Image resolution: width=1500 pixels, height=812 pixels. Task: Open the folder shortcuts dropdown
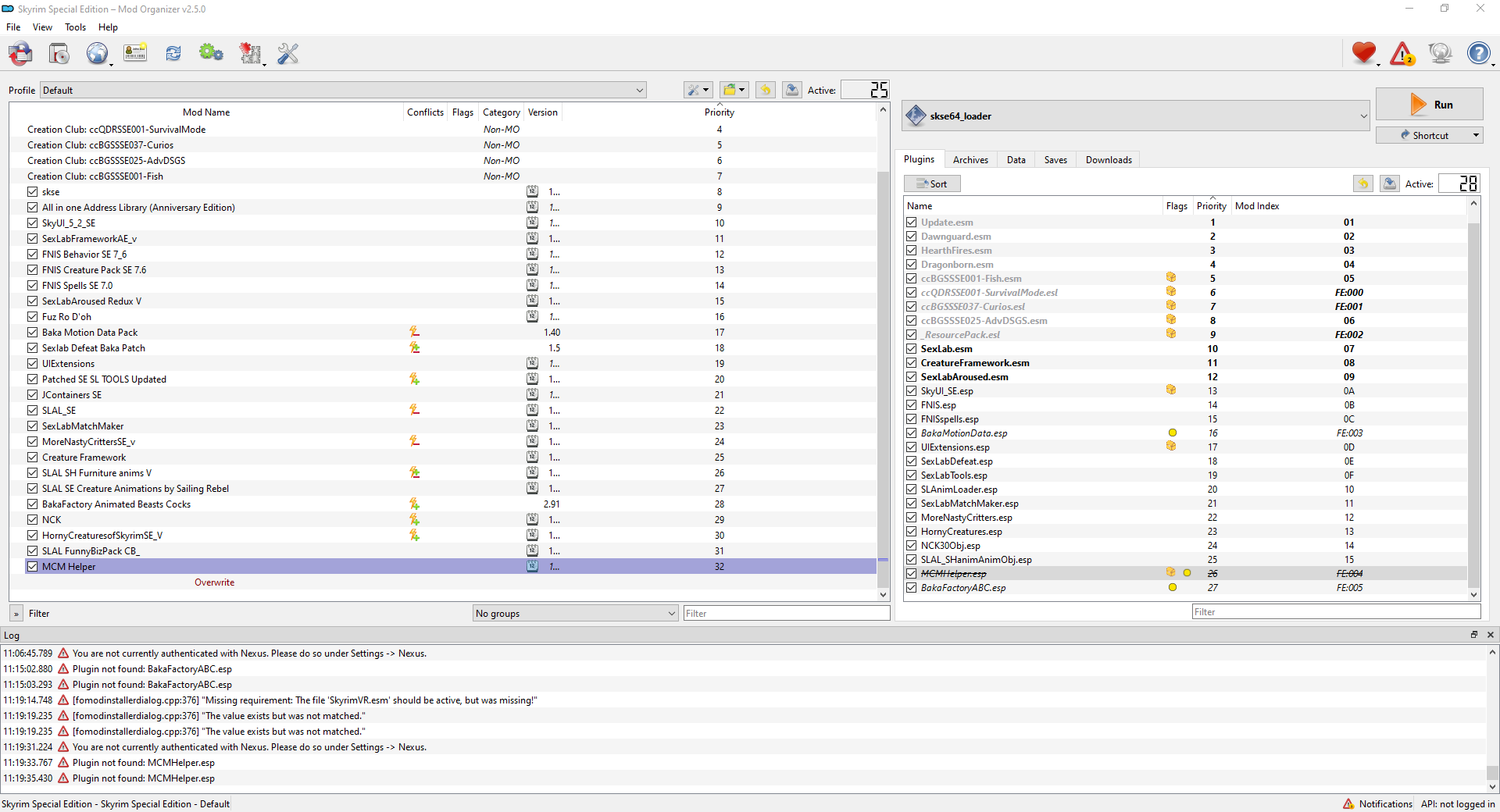[x=734, y=90]
